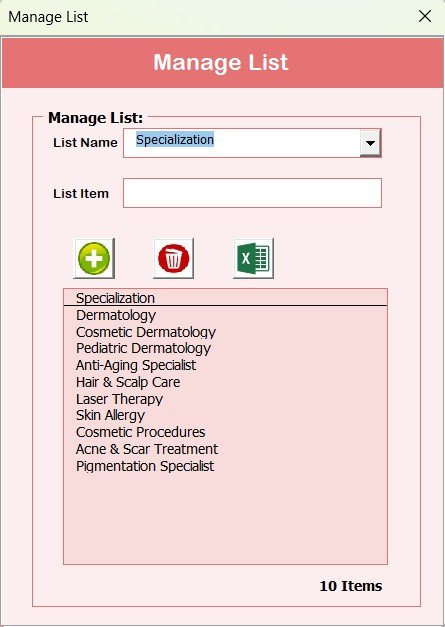The image size is (445, 627).
Task: Click the Excel export icon
Action: coord(253,258)
